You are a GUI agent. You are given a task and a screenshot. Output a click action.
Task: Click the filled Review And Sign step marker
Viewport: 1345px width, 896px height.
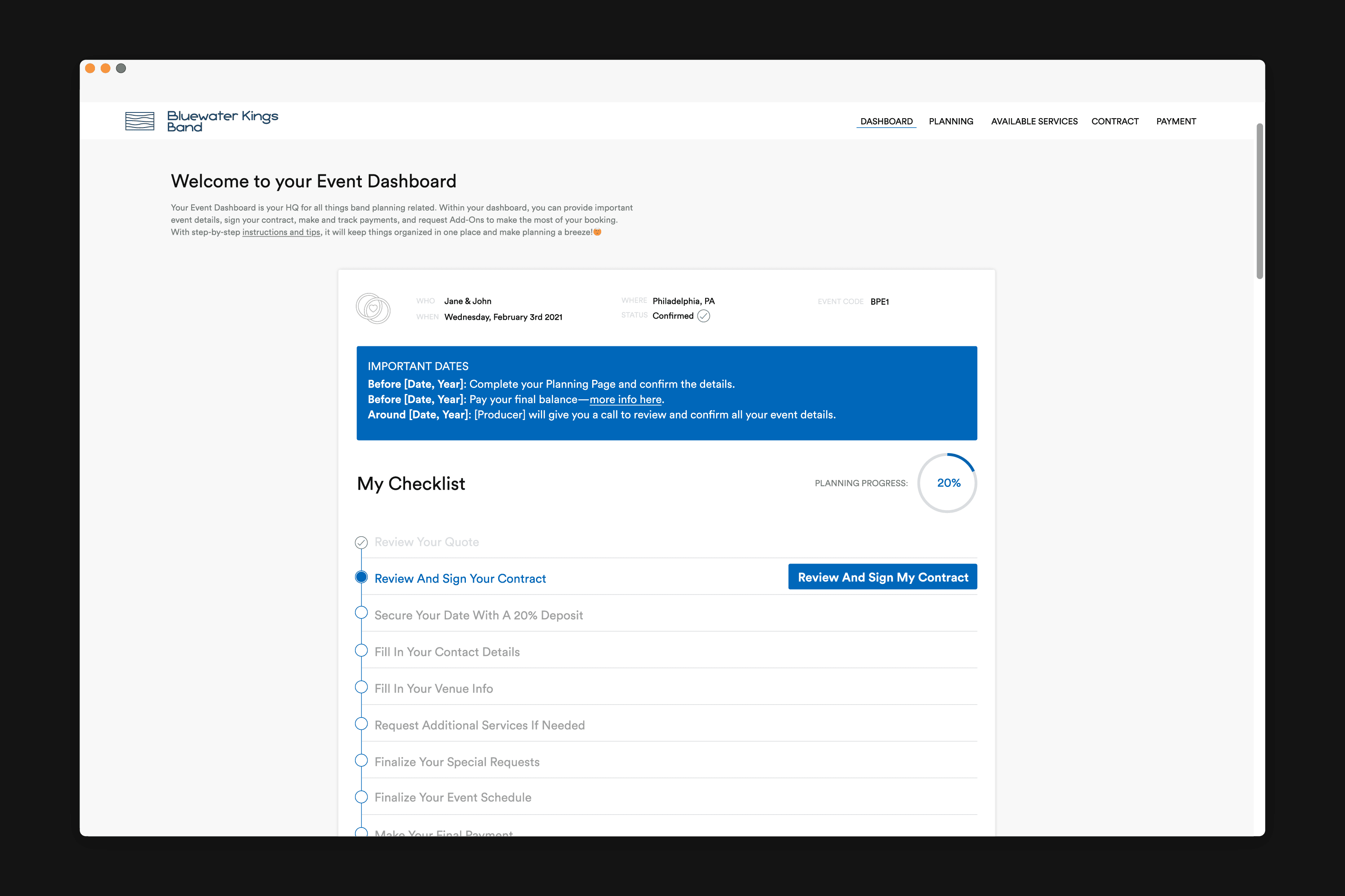[361, 577]
